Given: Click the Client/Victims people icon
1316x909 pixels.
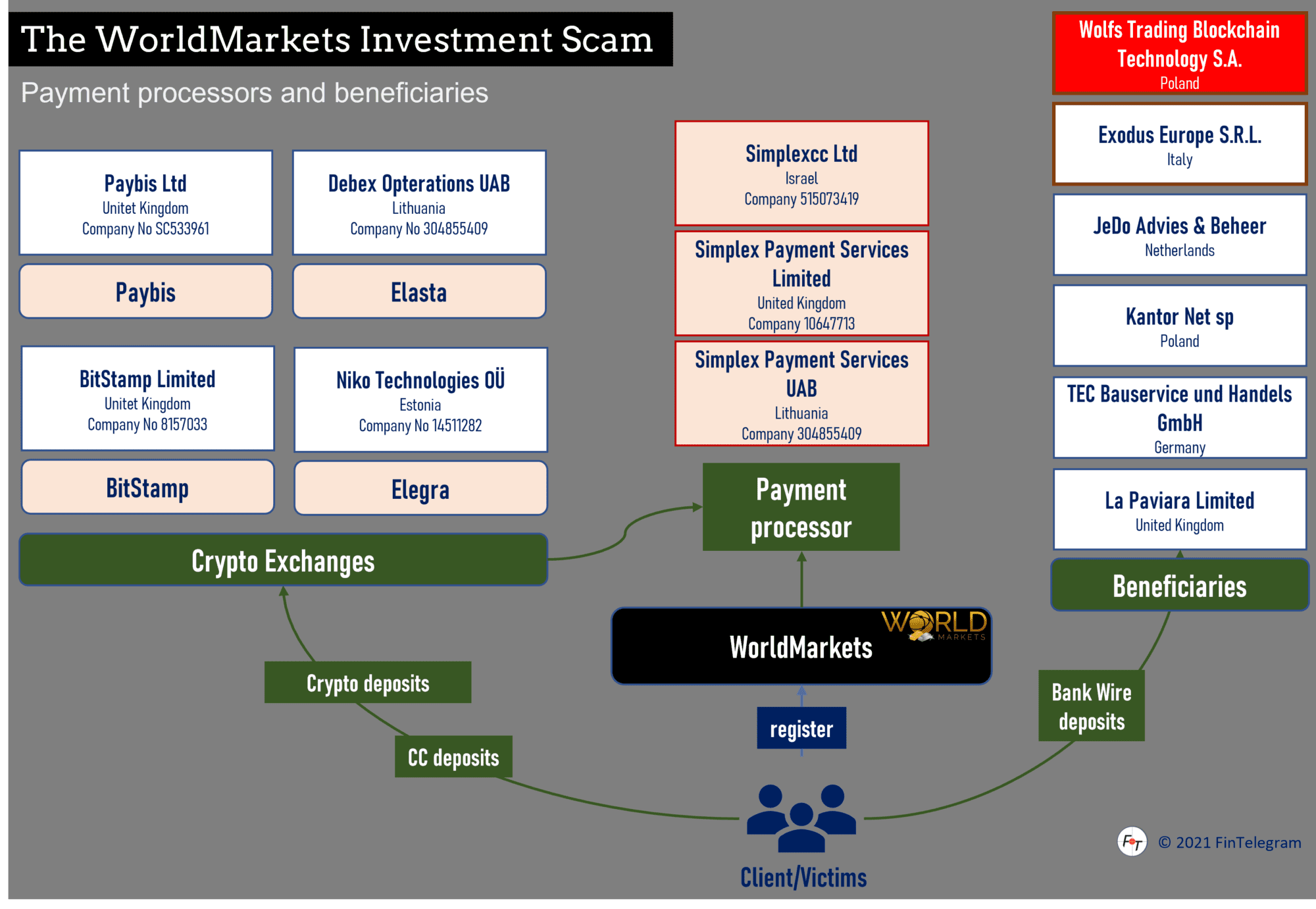Looking at the screenshot, I should point(801,818).
